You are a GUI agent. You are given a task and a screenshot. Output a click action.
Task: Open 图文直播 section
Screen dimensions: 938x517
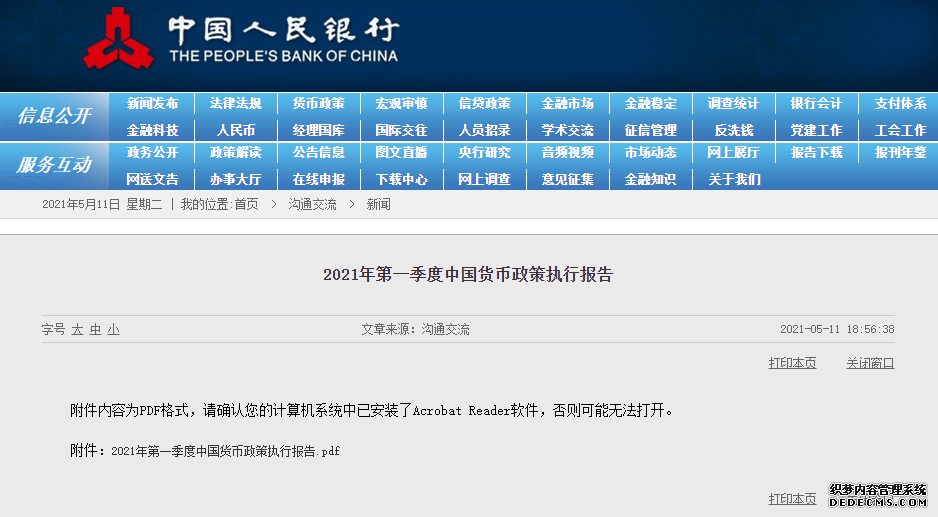click(401, 153)
